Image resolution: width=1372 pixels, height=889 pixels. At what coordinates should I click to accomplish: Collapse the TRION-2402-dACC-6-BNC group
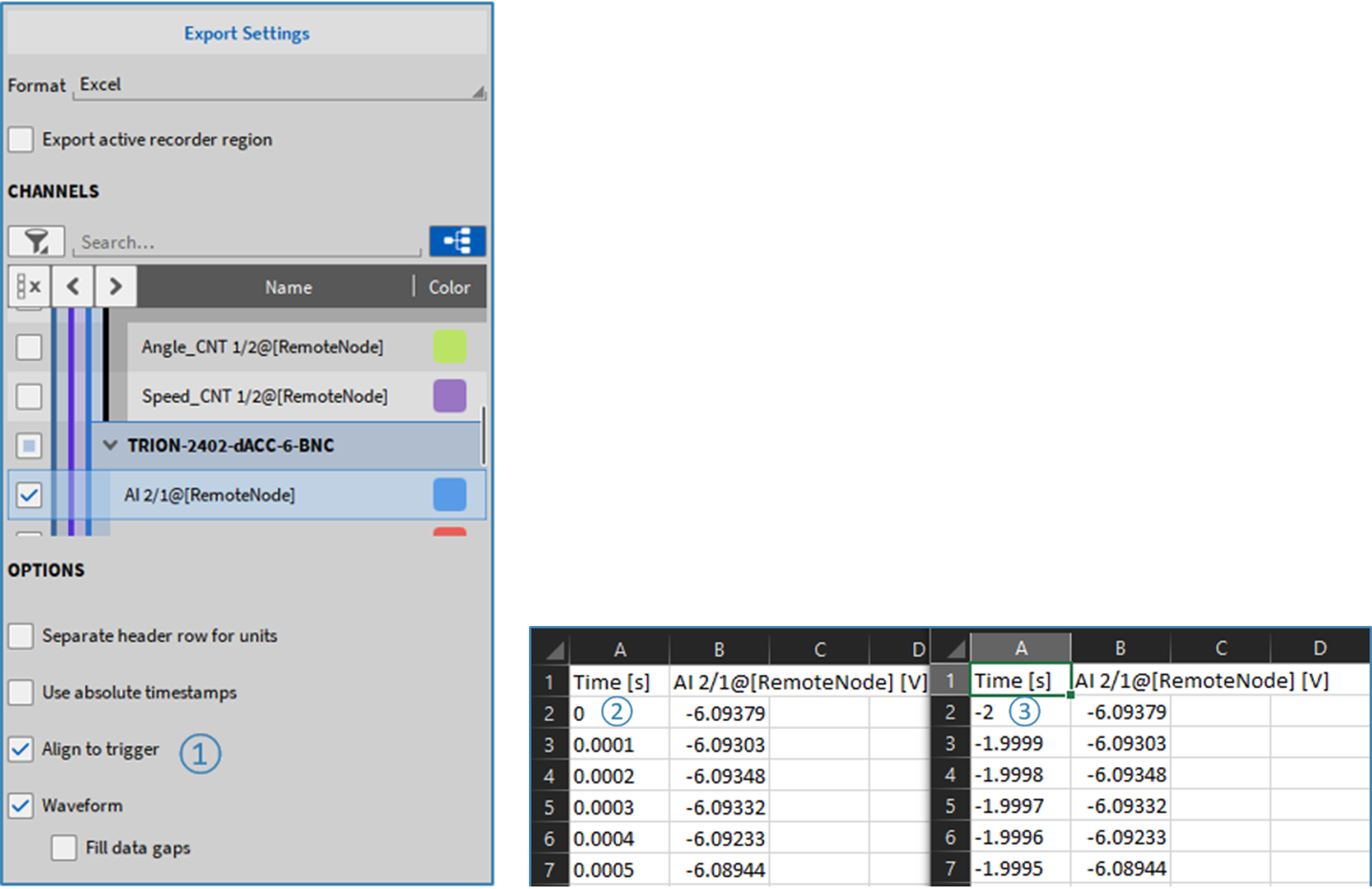coord(110,445)
